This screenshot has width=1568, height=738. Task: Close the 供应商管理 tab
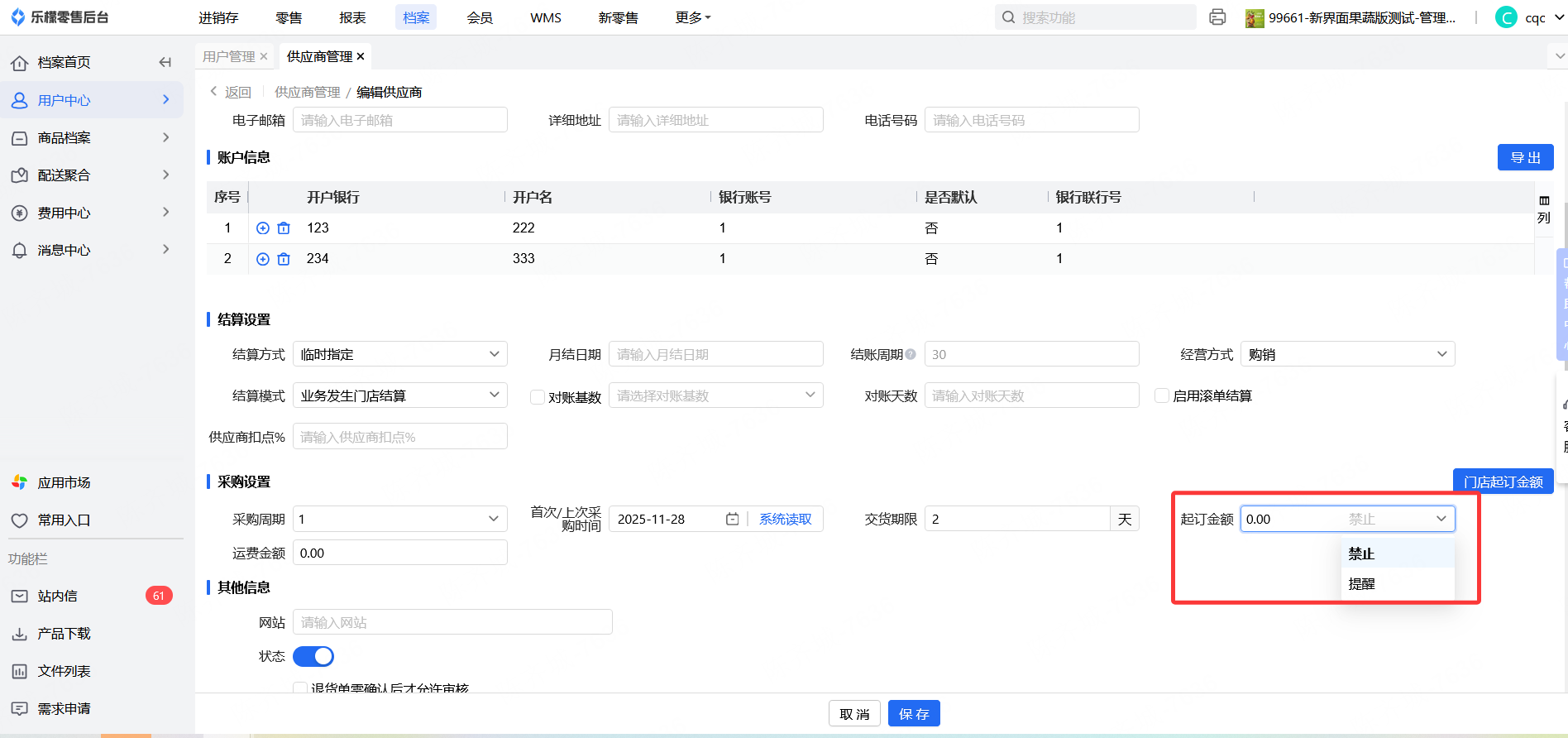coord(361,56)
